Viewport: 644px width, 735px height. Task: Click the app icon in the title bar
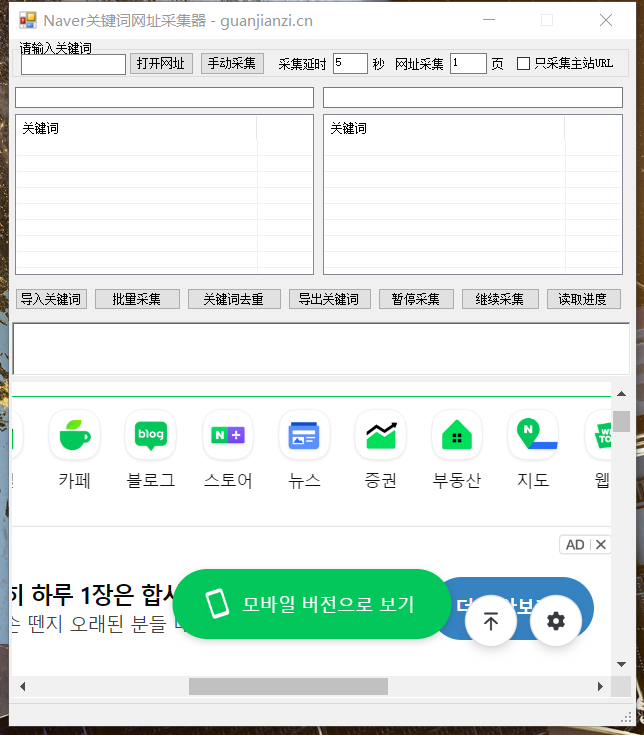(x=28, y=20)
